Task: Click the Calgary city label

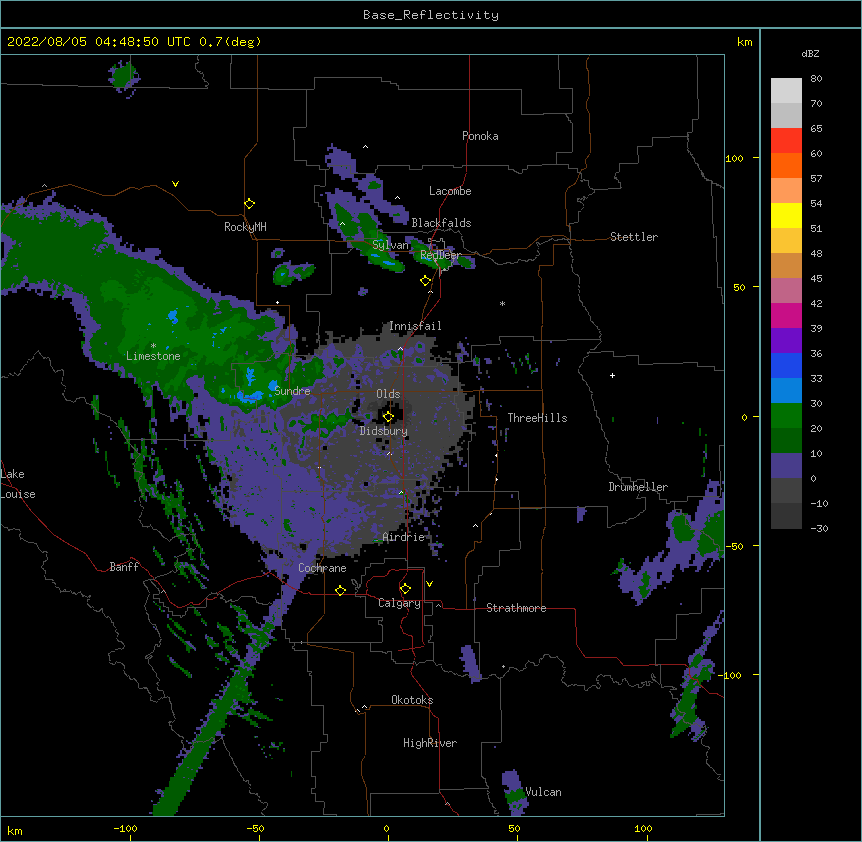Action: (x=399, y=603)
